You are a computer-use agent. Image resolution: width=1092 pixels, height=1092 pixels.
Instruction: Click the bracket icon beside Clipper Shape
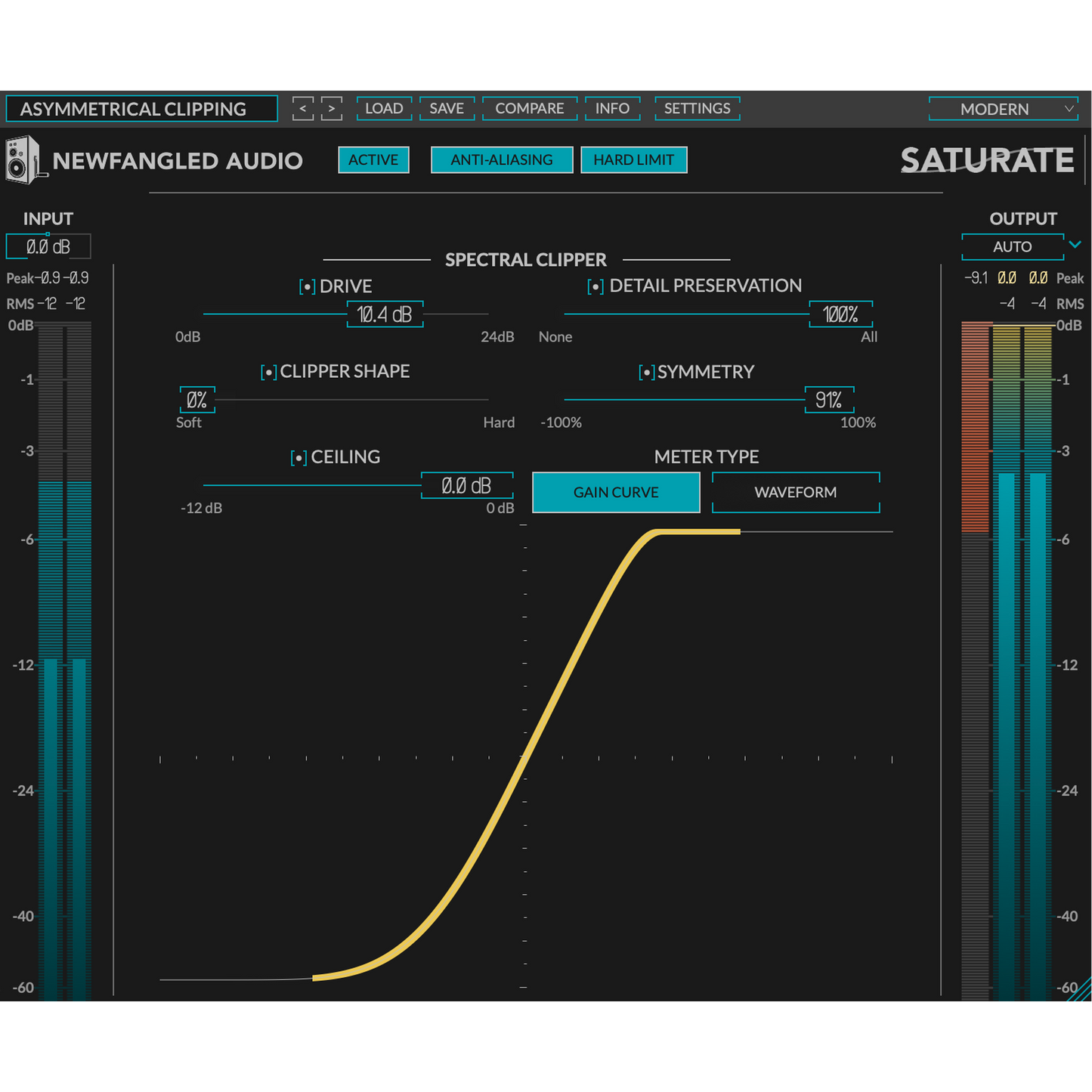pyautogui.click(x=268, y=373)
